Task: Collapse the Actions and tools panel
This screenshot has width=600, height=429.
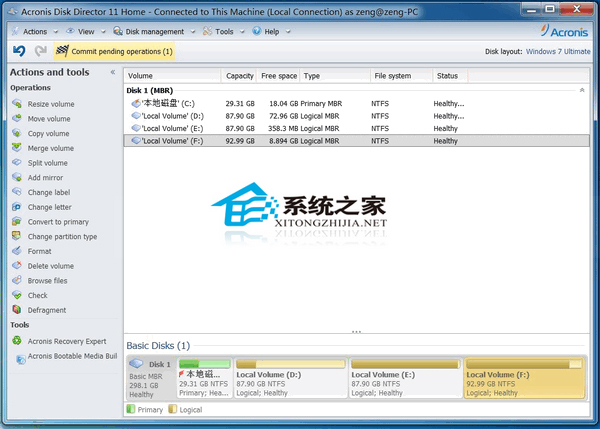Action: coord(112,73)
